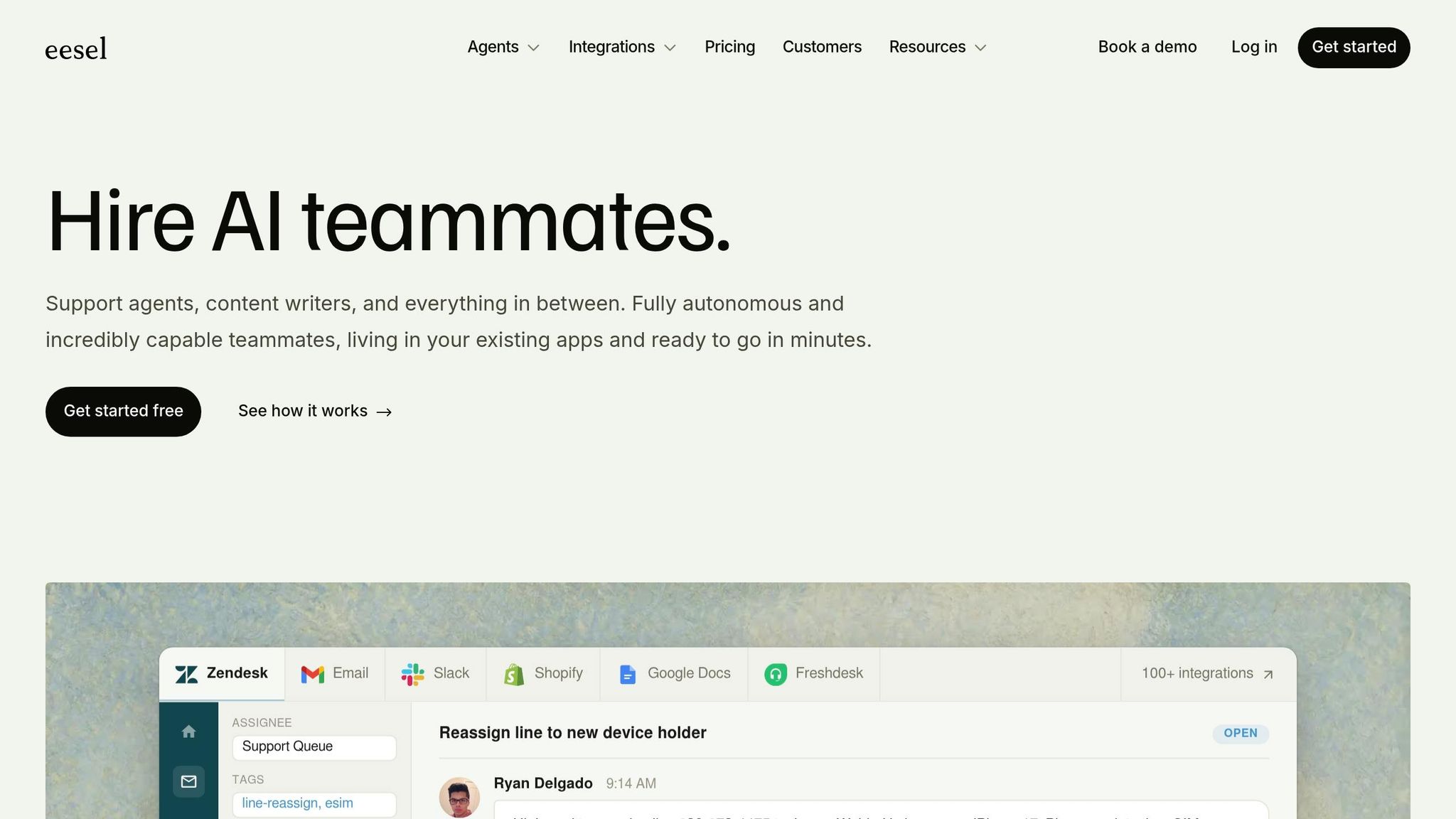Image resolution: width=1456 pixels, height=819 pixels.
Task: Click the Shopify bag icon
Action: (x=514, y=674)
